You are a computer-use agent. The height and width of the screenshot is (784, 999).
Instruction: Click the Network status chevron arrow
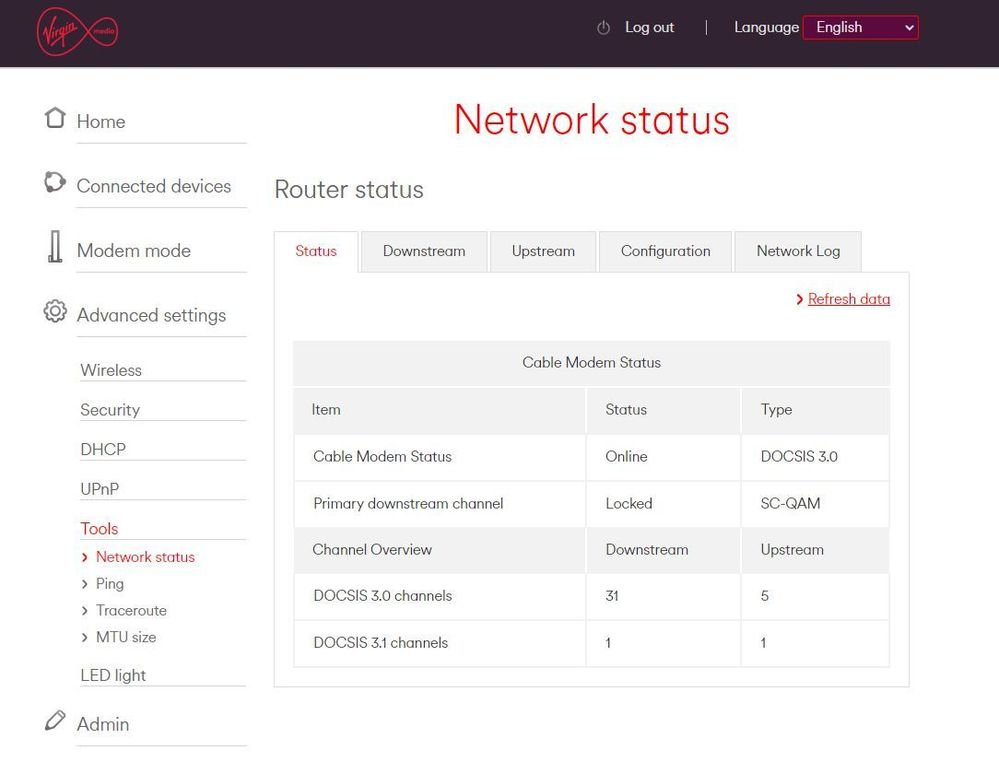pyautogui.click(x=85, y=557)
